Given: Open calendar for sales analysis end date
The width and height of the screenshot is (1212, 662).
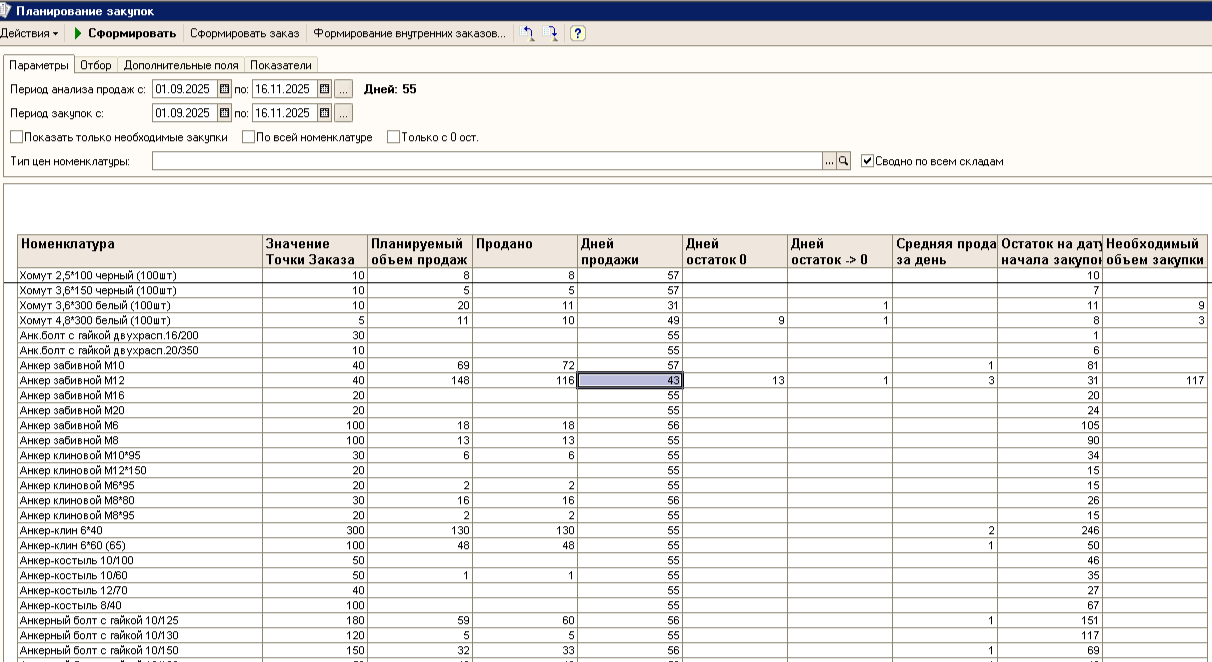Looking at the screenshot, I should click(324, 89).
